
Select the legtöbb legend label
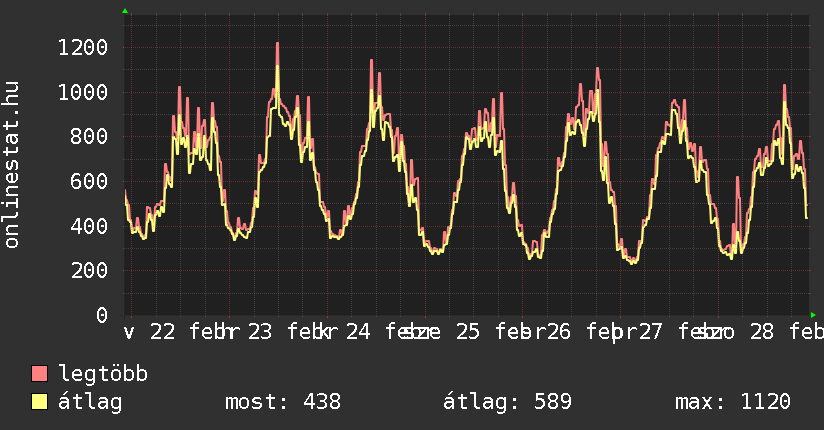click(x=103, y=374)
